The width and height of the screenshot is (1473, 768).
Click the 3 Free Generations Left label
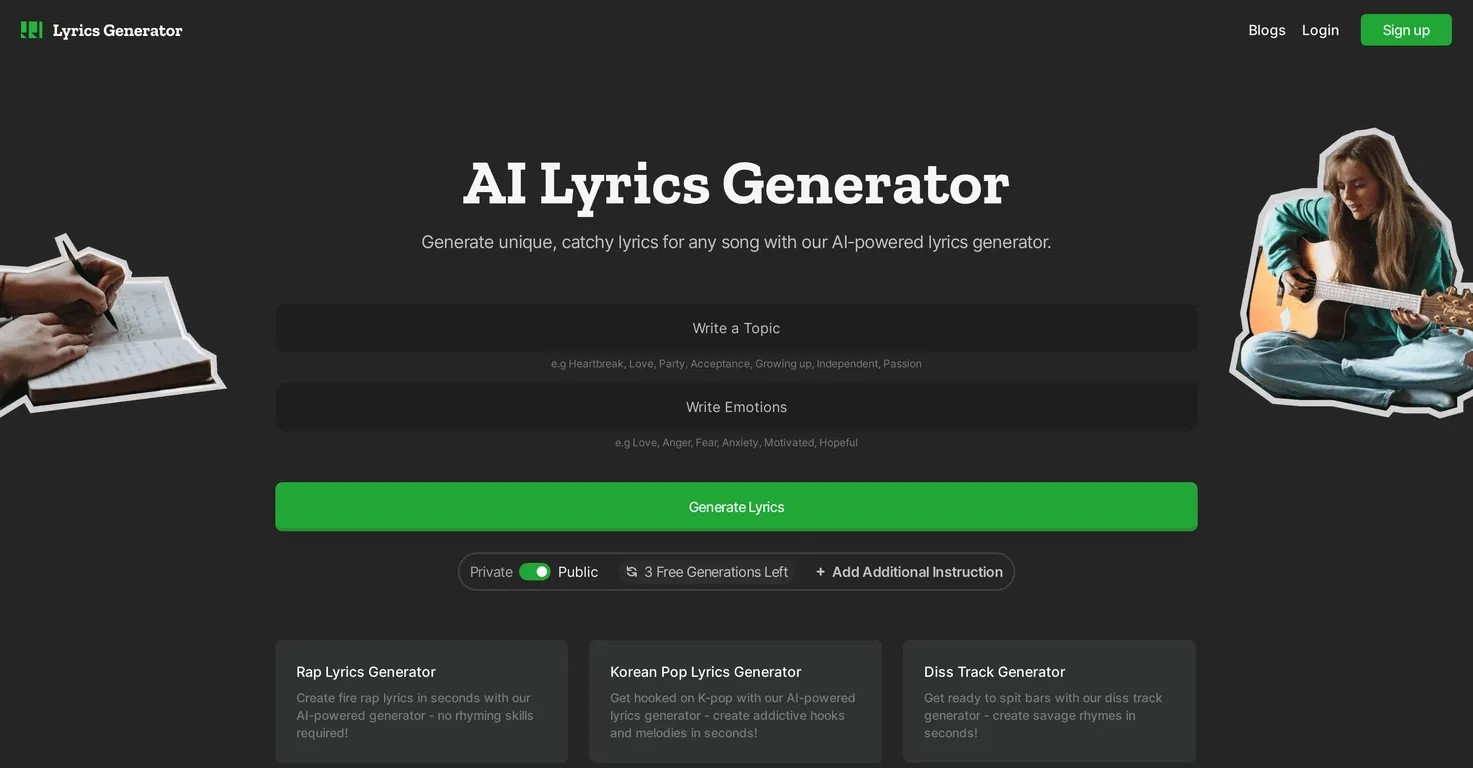716,572
